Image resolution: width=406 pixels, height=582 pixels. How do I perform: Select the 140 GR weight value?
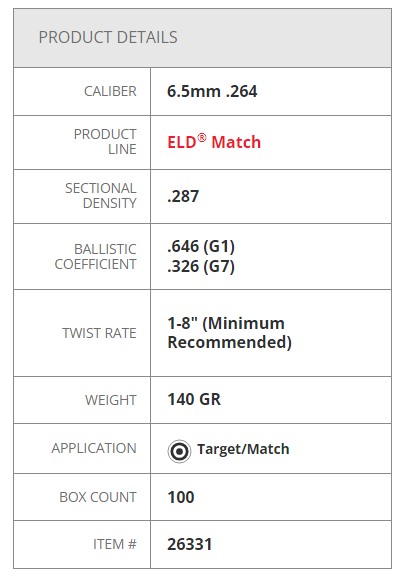[194, 399]
